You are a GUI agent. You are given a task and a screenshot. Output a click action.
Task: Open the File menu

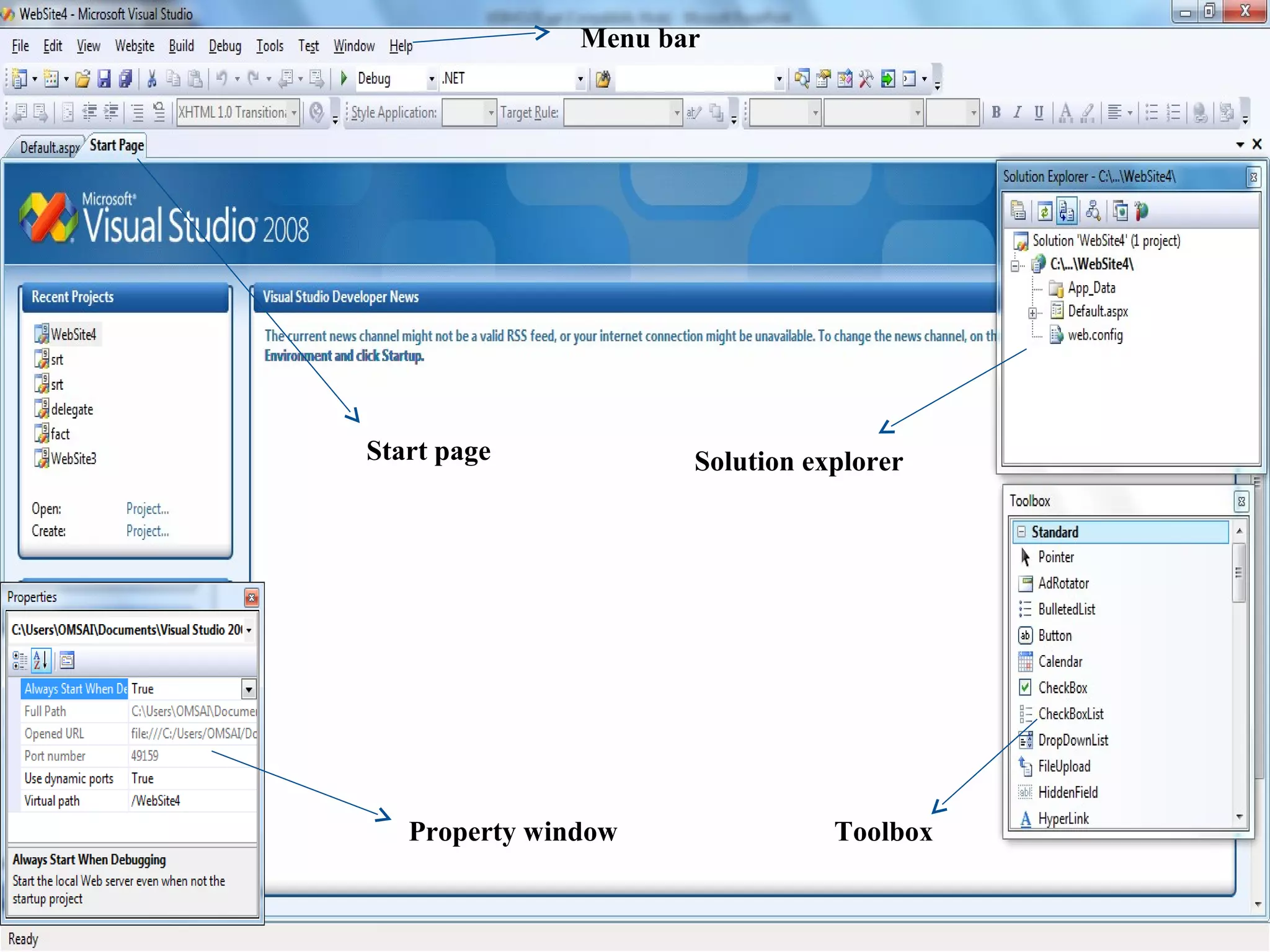pos(20,46)
